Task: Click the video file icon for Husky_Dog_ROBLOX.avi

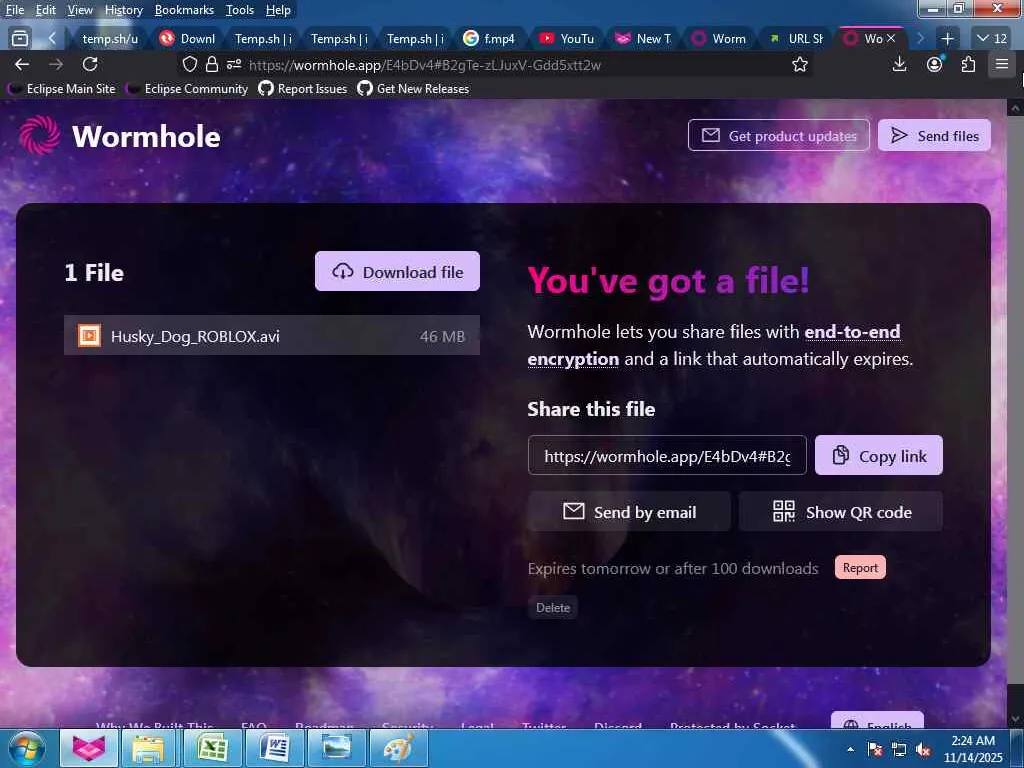Action: 89,336
